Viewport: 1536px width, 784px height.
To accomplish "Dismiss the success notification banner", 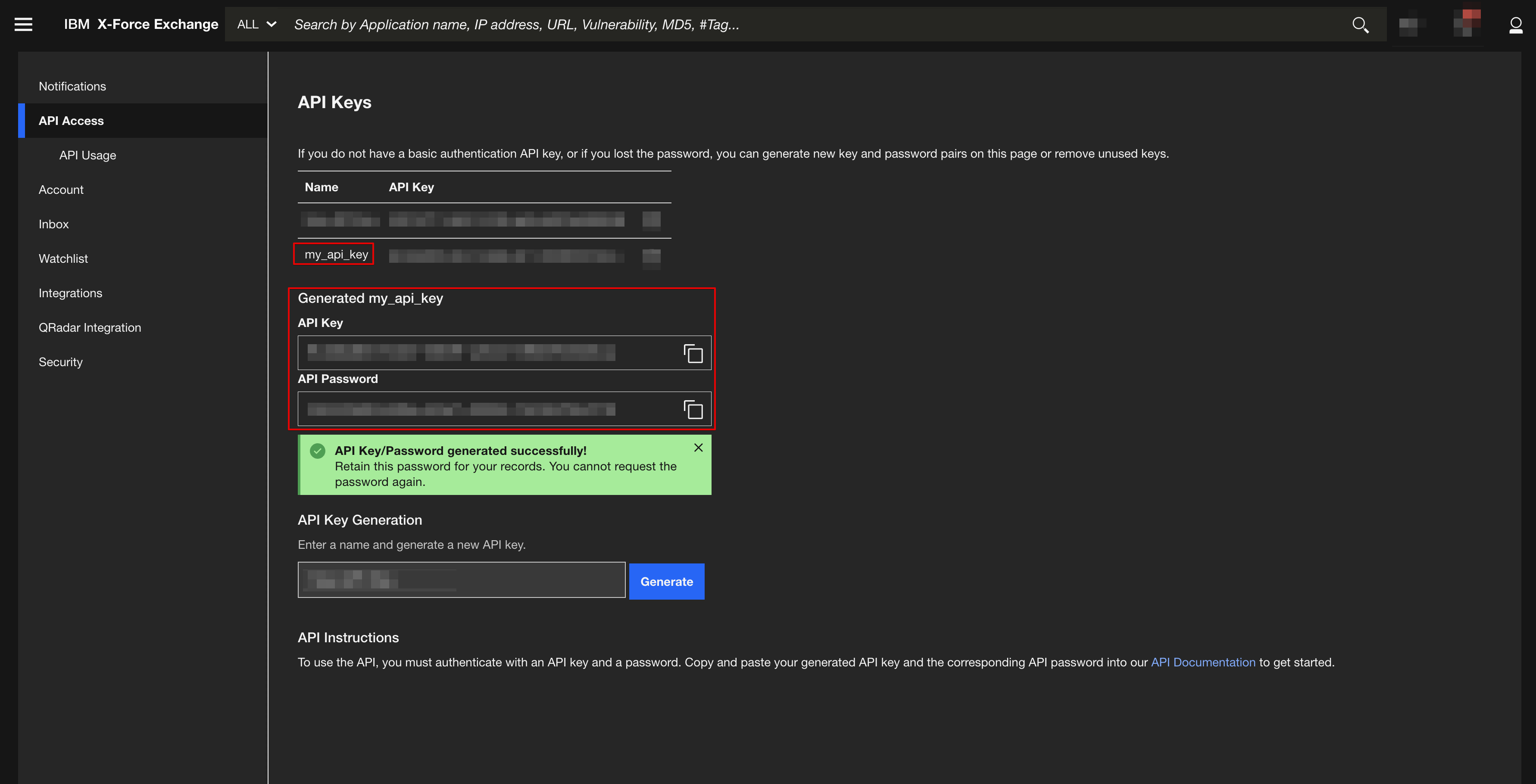I will 698,448.
